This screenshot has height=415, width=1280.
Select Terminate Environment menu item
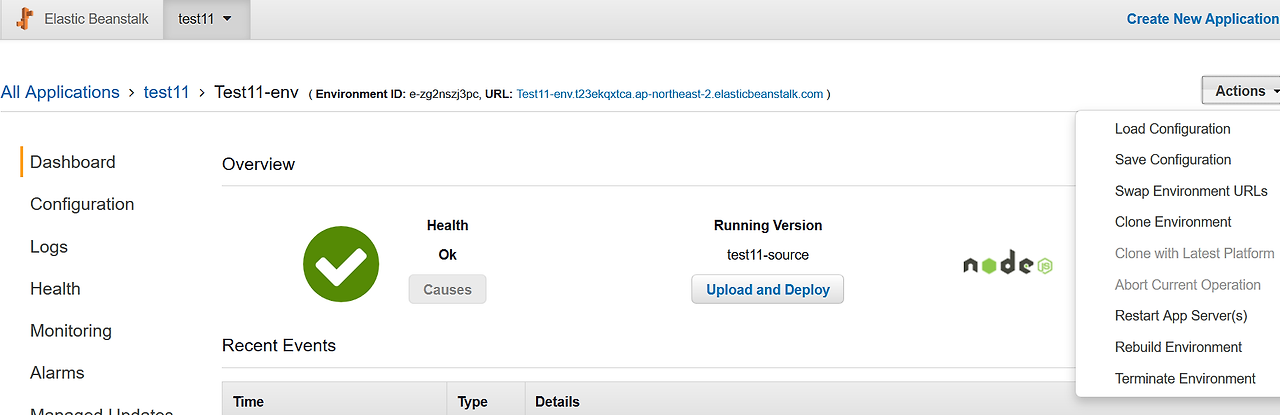(1185, 379)
